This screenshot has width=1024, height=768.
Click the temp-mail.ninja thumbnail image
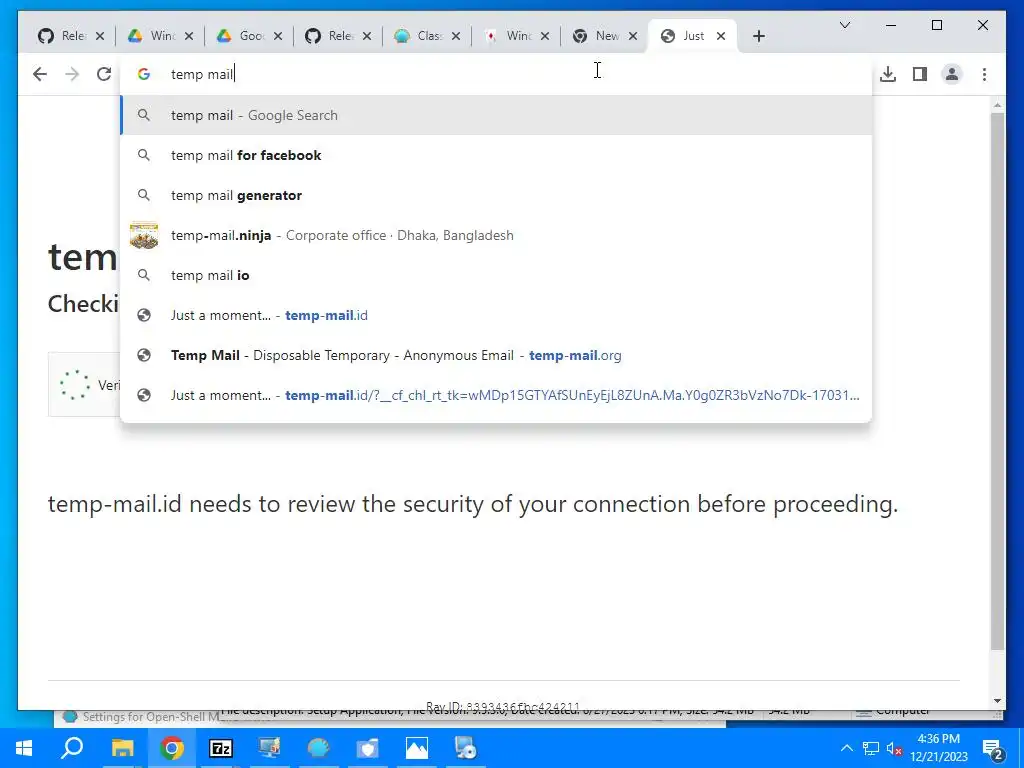point(144,235)
